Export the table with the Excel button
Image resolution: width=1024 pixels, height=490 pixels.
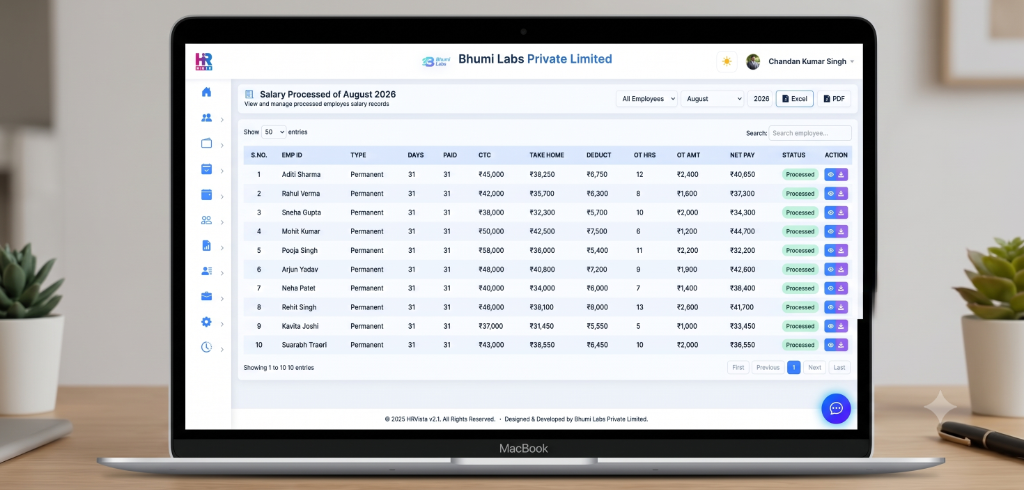click(x=795, y=99)
